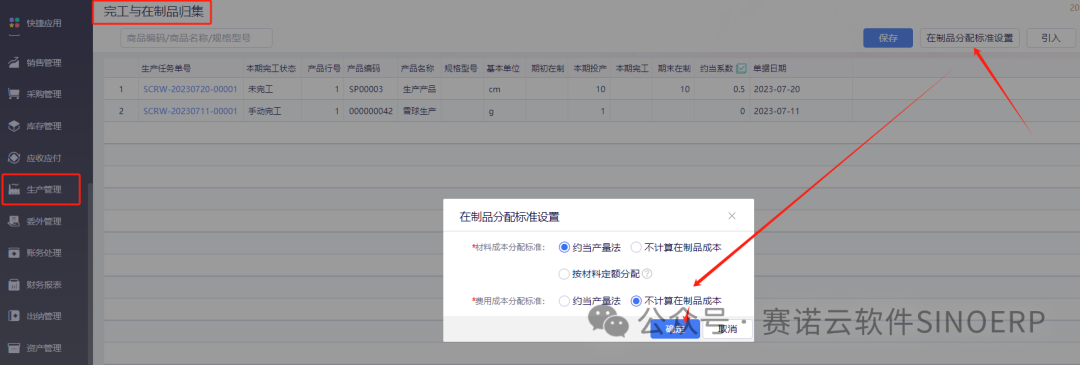The height and width of the screenshot is (365, 1080).
Task: Click the 账务处理 sidebar icon
Action: [14, 253]
